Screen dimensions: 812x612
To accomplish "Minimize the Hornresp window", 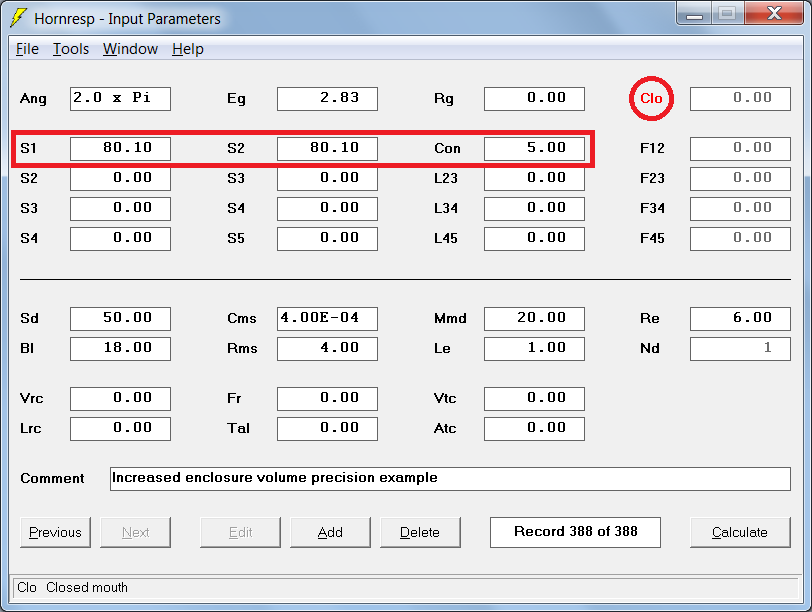I will [694, 13].
